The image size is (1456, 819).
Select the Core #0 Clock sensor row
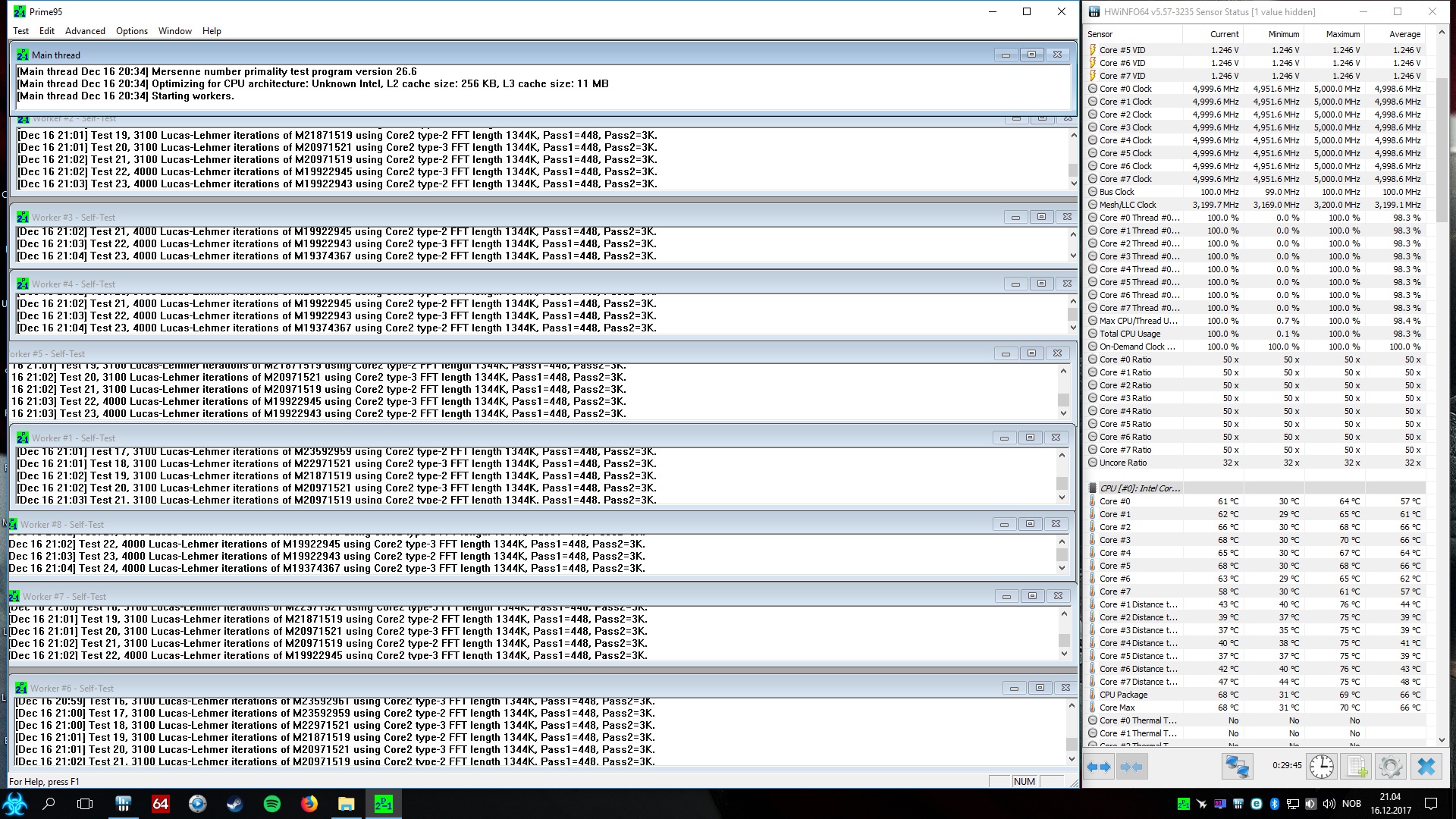1255,89
